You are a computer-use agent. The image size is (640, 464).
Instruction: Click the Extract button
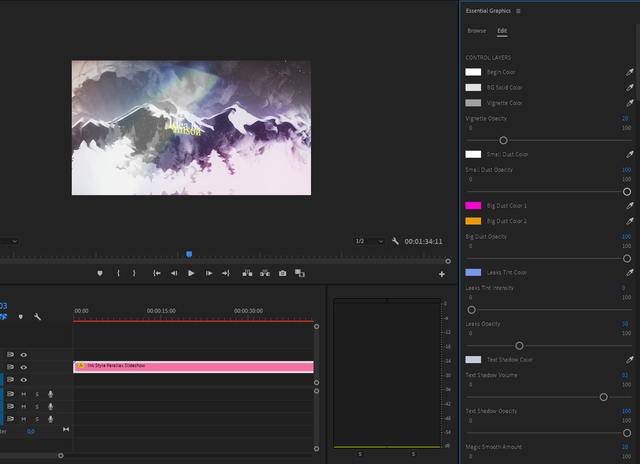[265, 273]
